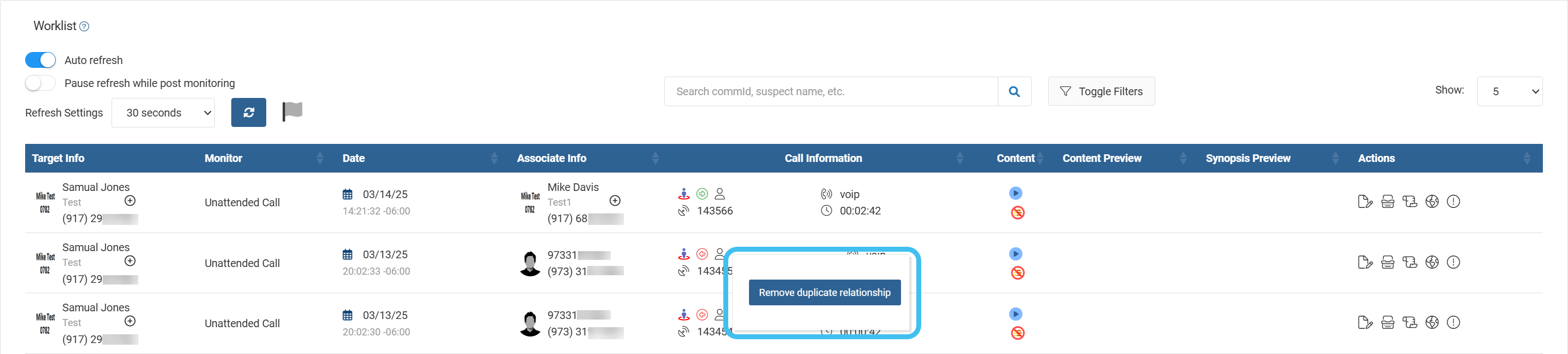
Task: Click the document edit icon in first row
Action: (1365, 202)
